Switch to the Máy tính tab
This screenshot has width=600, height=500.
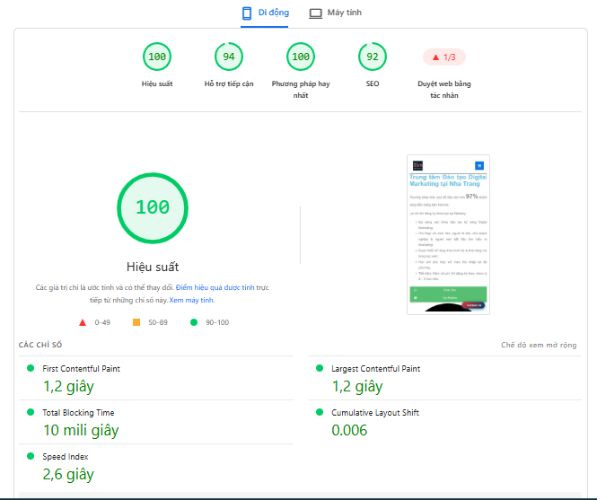[335, 13]
